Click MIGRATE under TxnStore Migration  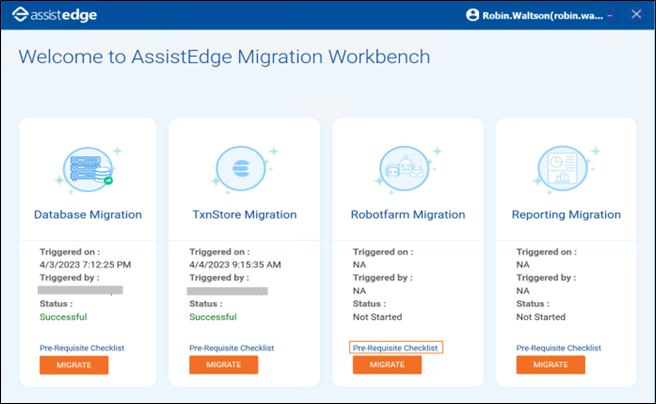pyautogui.click(x=223, y=365)
